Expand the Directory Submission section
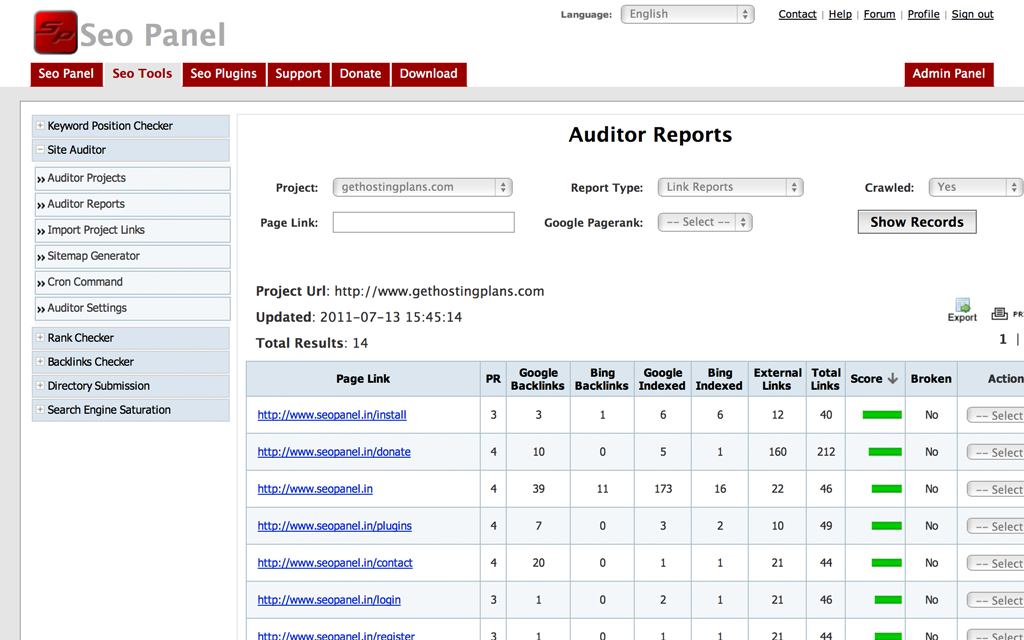The height and width of the screenshot is (640, 1024). (40, 386)
